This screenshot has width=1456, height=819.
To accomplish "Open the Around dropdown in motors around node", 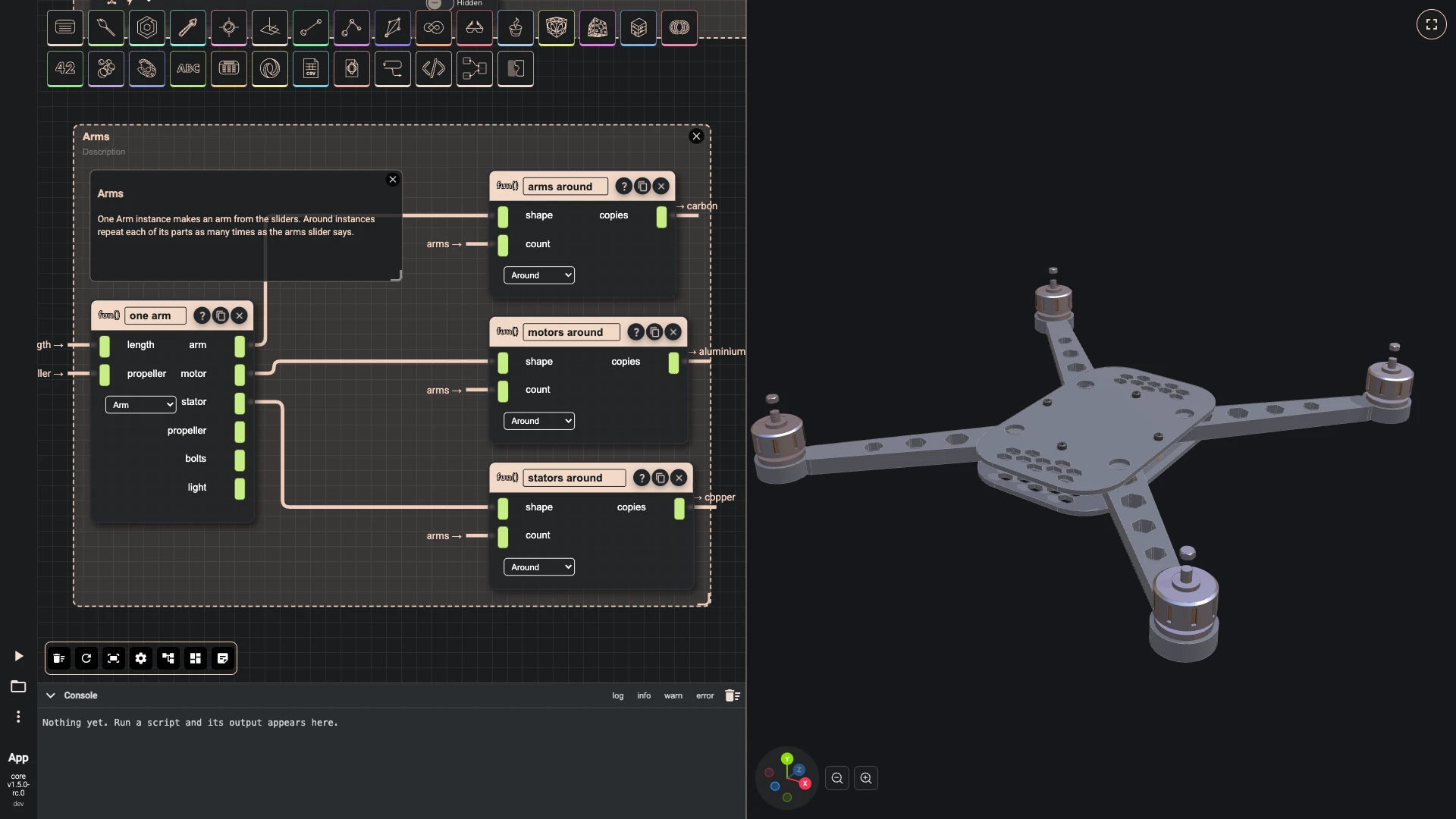I will 539,421.
